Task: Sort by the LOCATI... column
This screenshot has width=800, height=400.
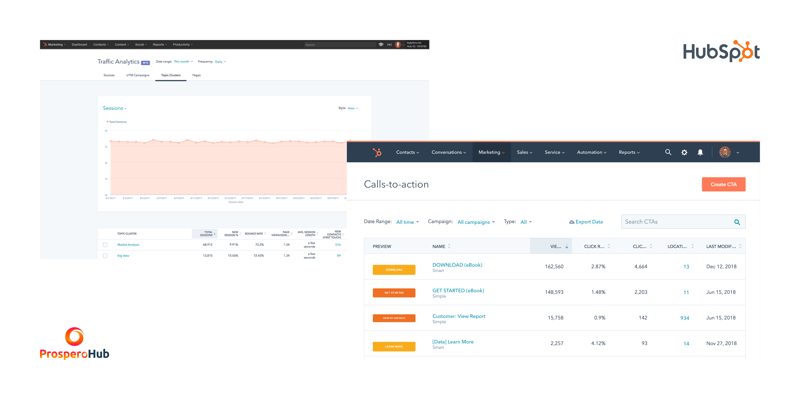Action: 681,246
